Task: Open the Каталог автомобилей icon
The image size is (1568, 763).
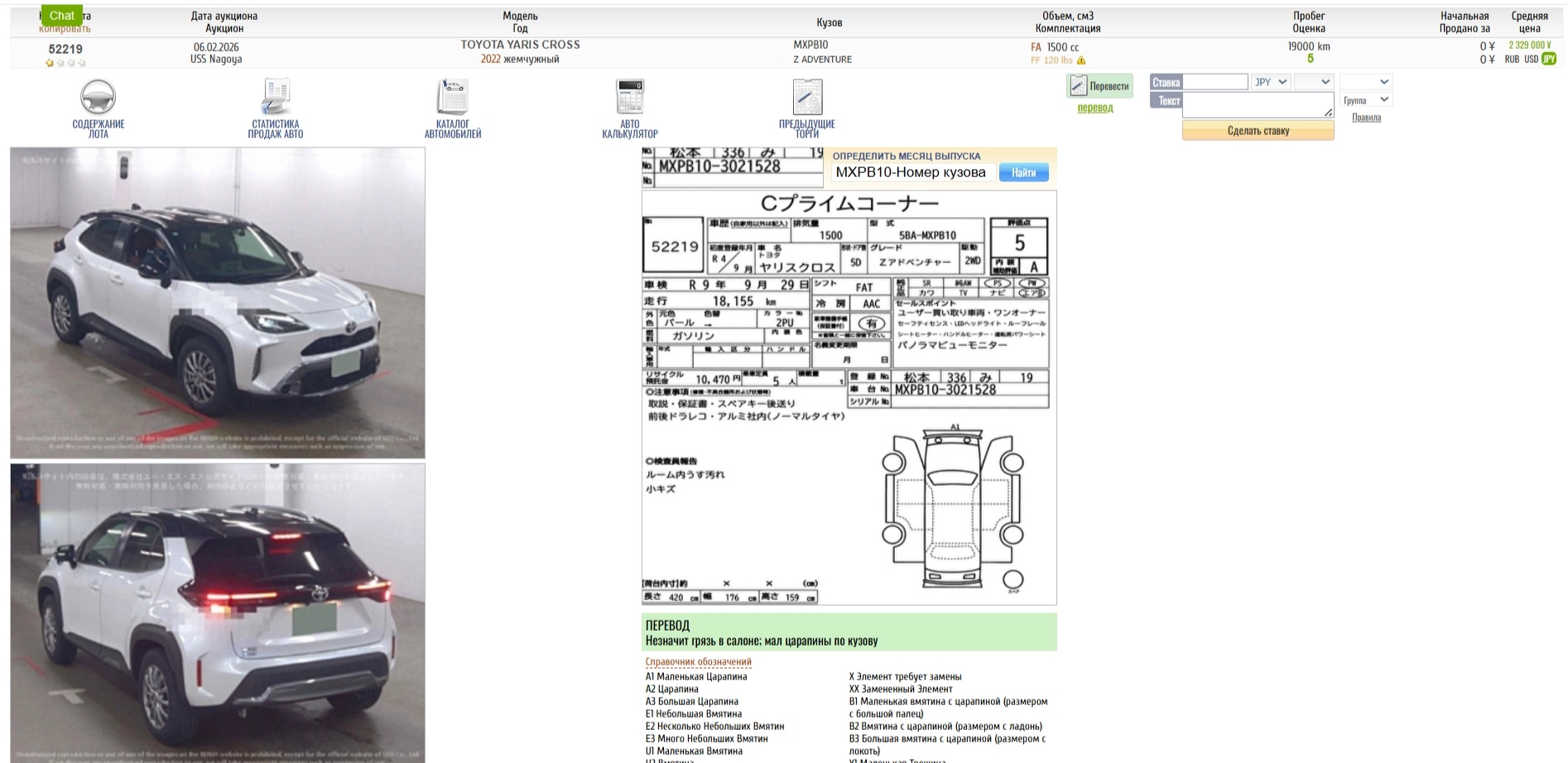Action: pyautogui.click(x=453, y=98)
